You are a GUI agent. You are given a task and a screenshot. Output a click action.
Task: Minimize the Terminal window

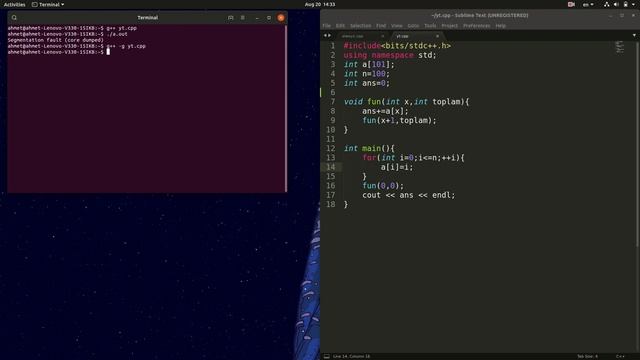click(x=257, y=18)
